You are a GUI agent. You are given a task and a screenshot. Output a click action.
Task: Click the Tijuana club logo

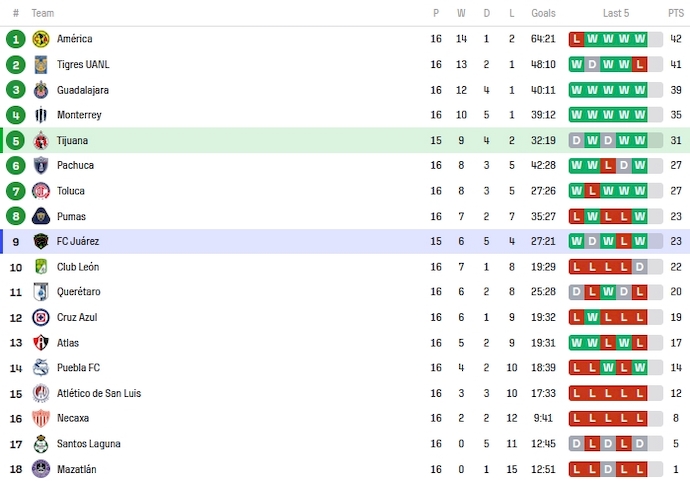[x=41, y=140]
